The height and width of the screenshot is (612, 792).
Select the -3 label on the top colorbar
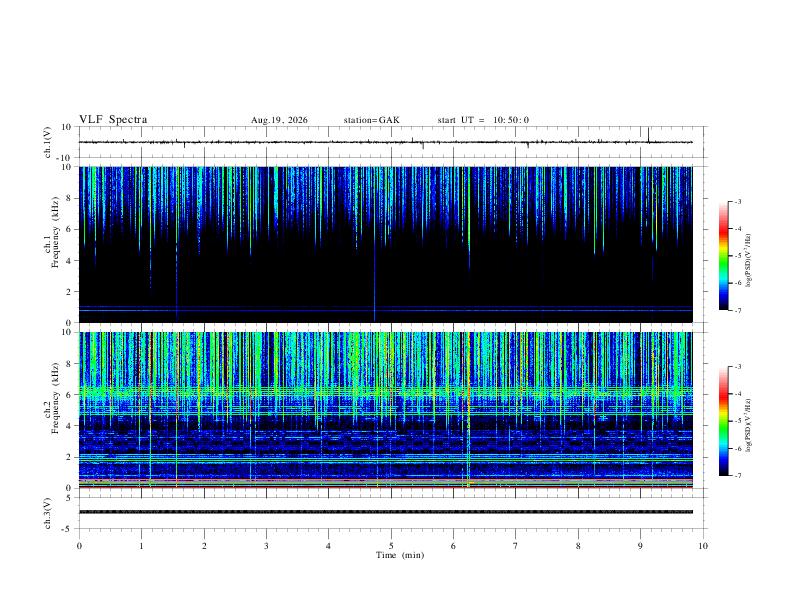(737, 201)
